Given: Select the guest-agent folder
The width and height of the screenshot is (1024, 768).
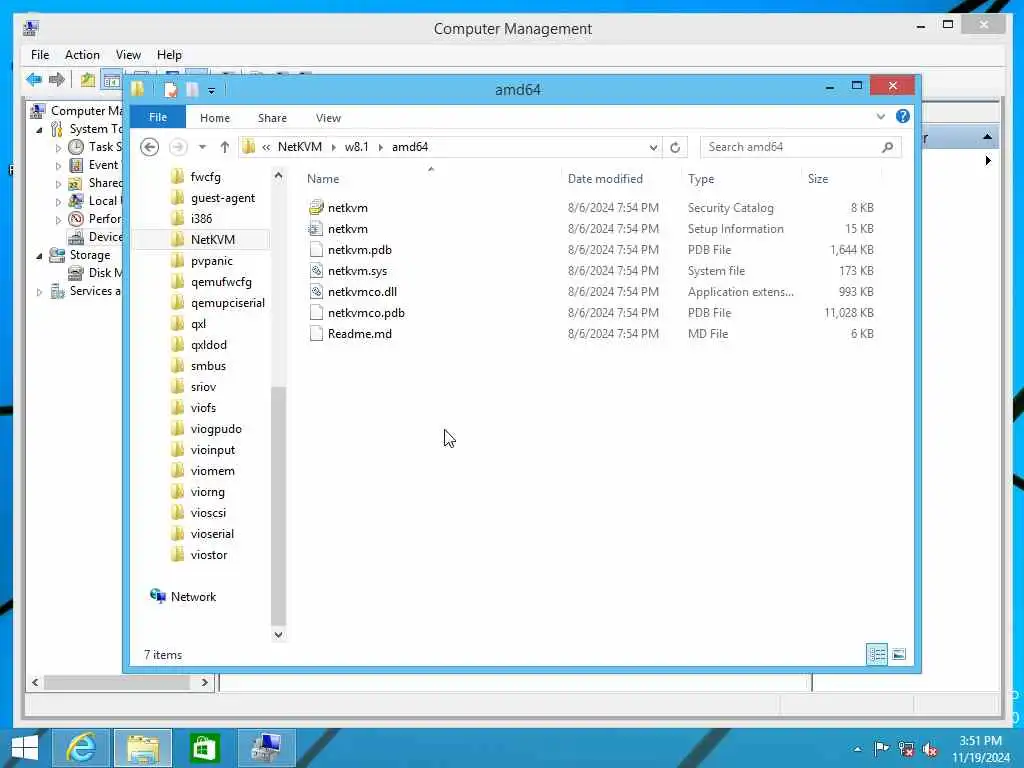Looking at the screenshot, I should click(223, 198).
